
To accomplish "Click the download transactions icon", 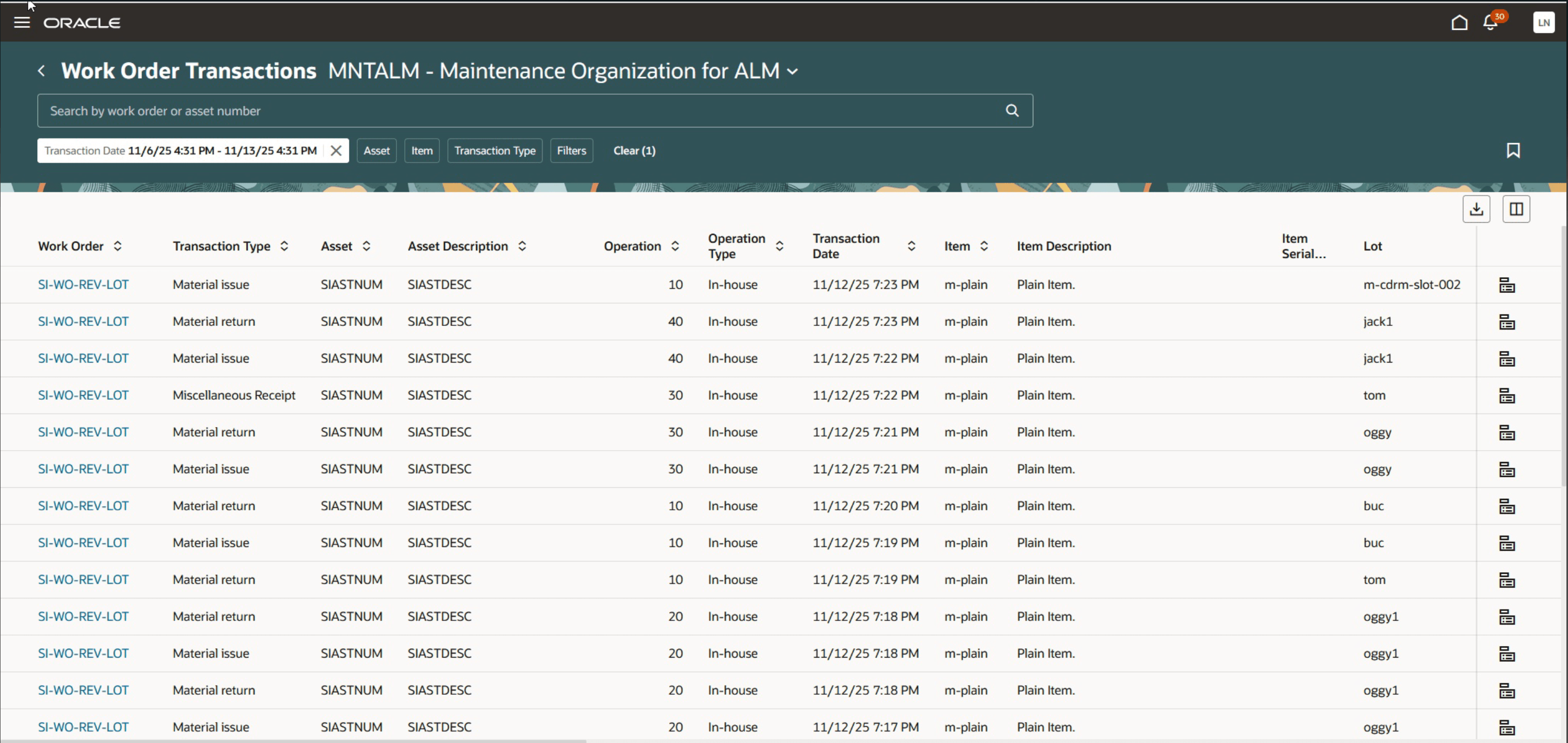I will tap(1476, 209).
